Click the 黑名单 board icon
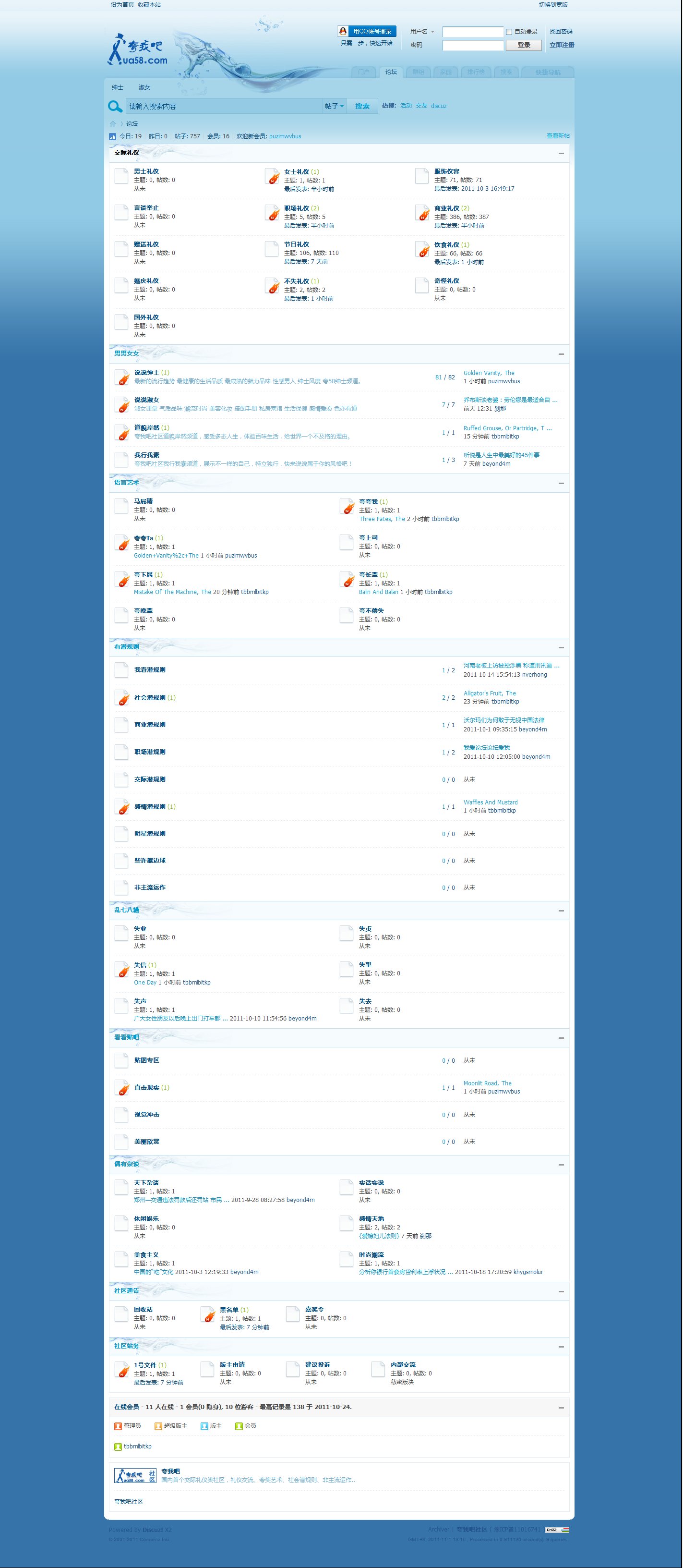 [208, 1315]
